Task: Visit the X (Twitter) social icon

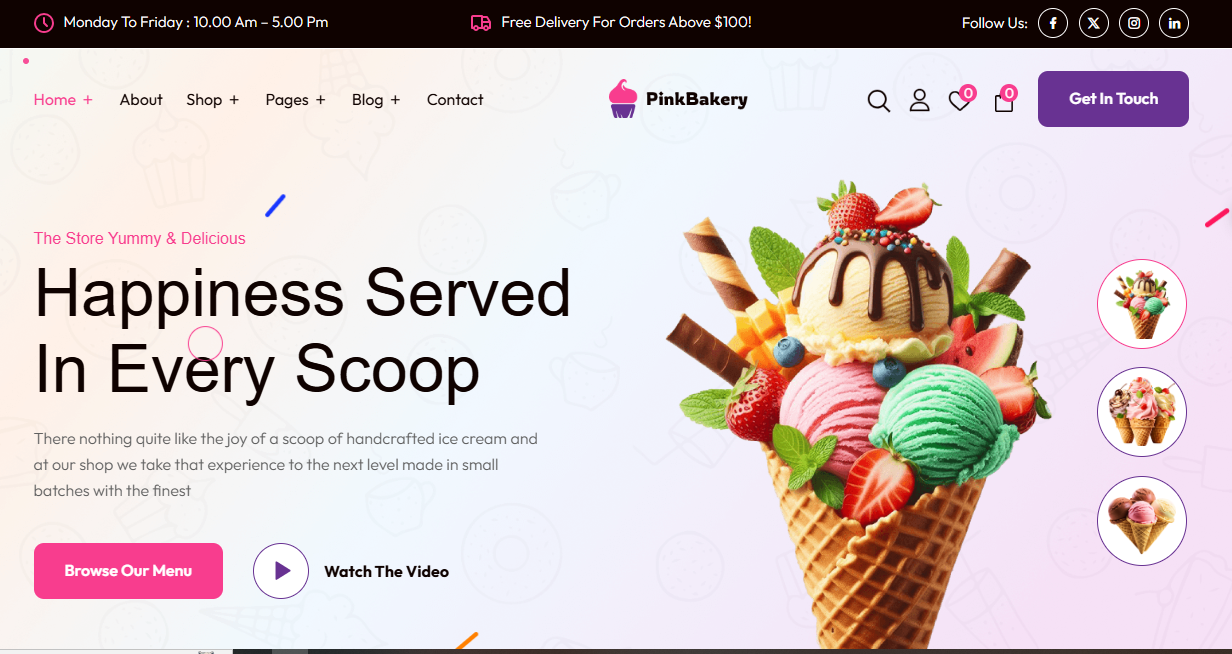Action: [x=1094, y=23]
